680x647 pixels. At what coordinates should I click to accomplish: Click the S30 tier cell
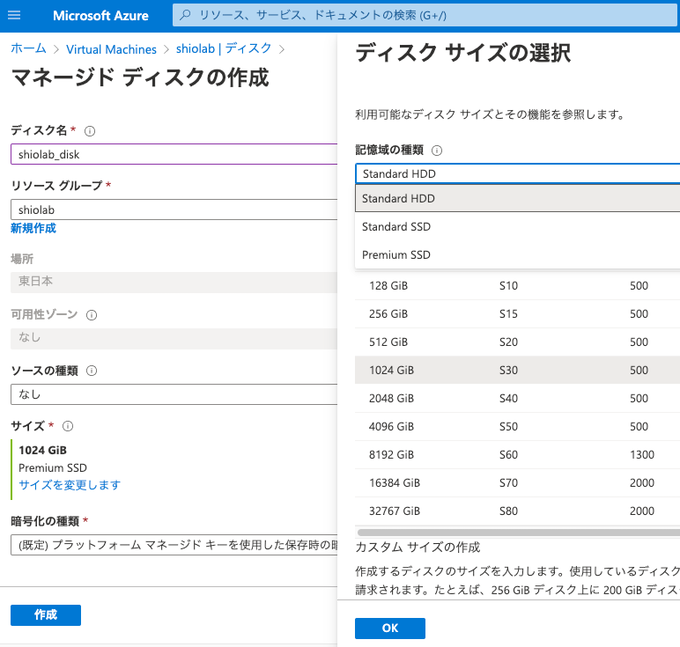[508, 370]
